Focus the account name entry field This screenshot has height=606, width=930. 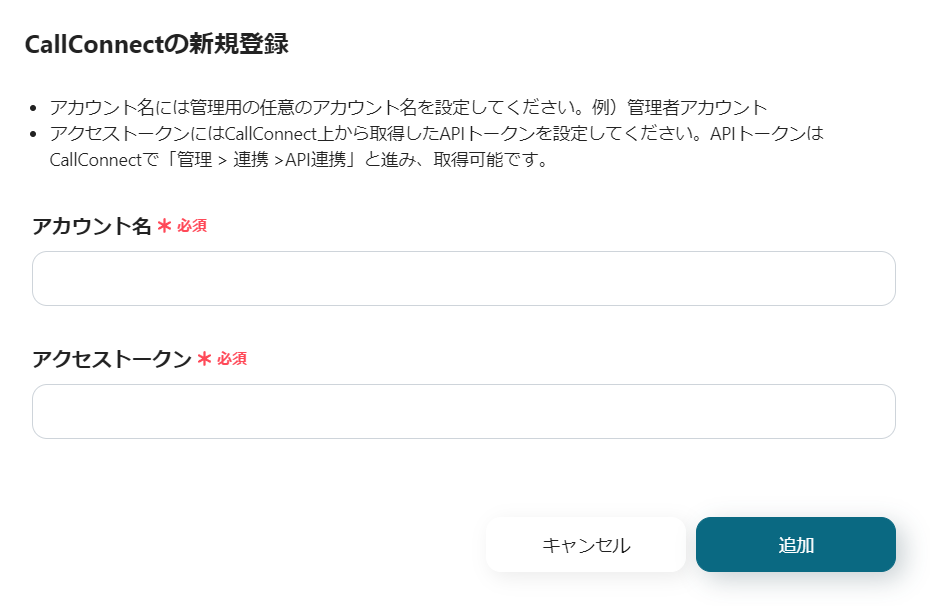[x=464, y=278]
